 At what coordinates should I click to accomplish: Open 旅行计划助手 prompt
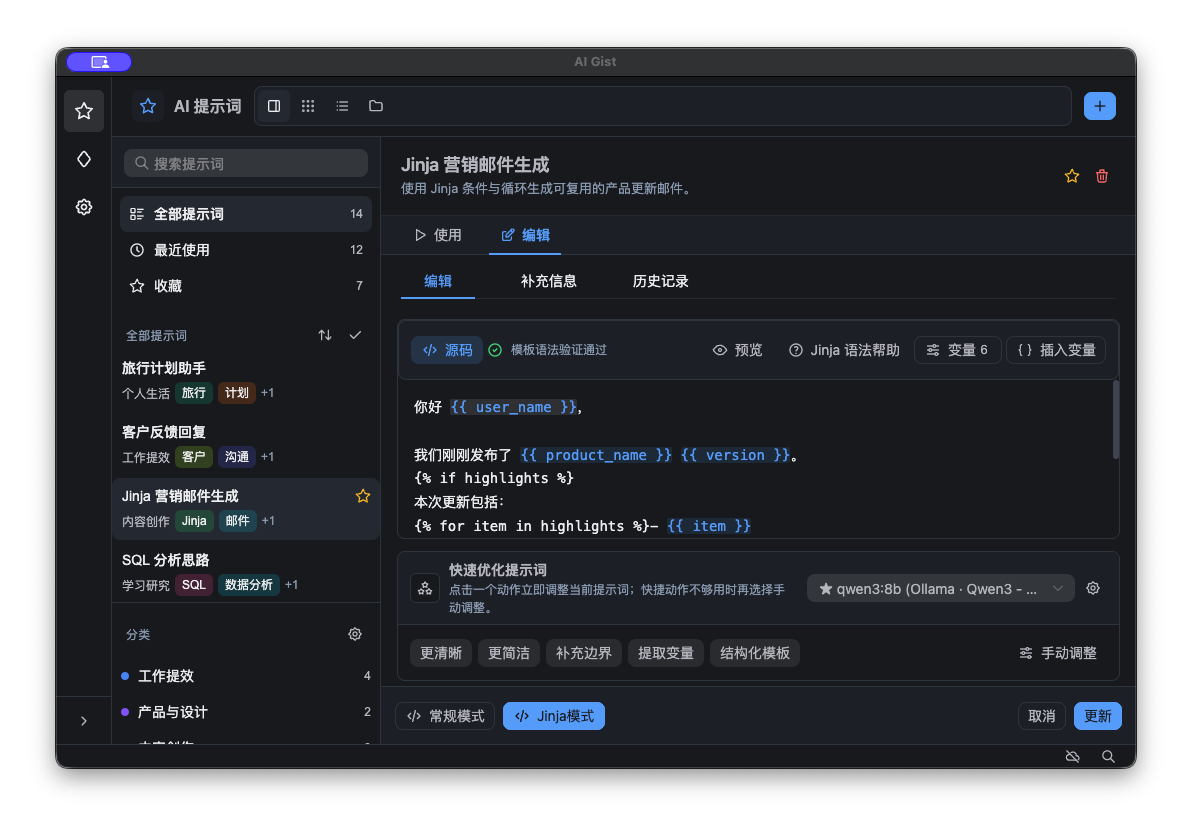click(246, 380)
